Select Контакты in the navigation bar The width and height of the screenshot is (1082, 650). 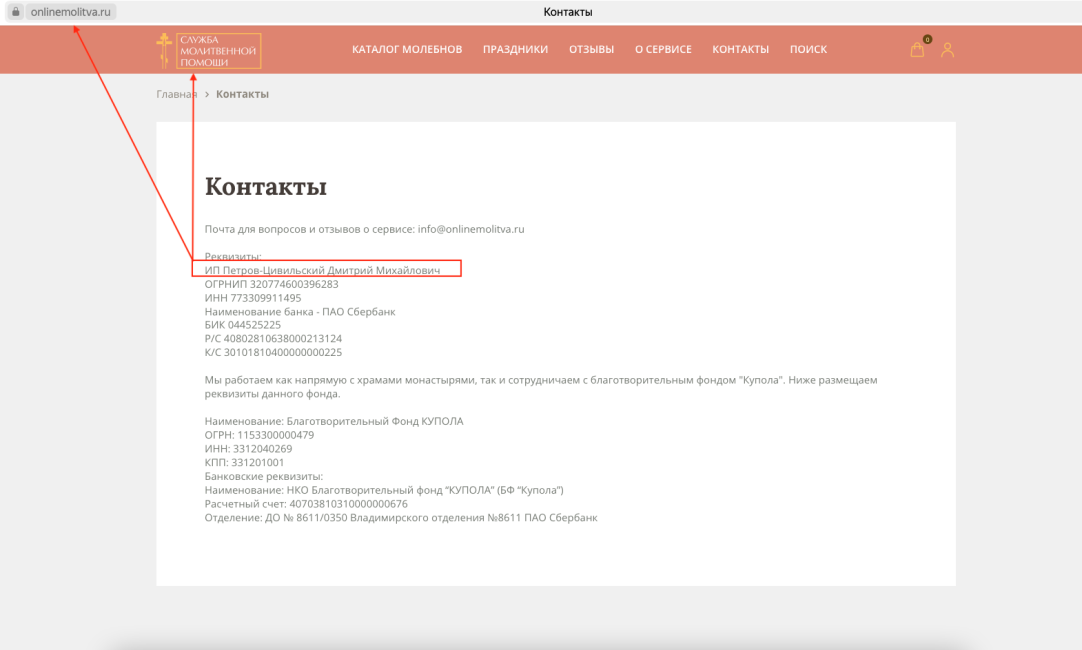[x=740, y=50]
